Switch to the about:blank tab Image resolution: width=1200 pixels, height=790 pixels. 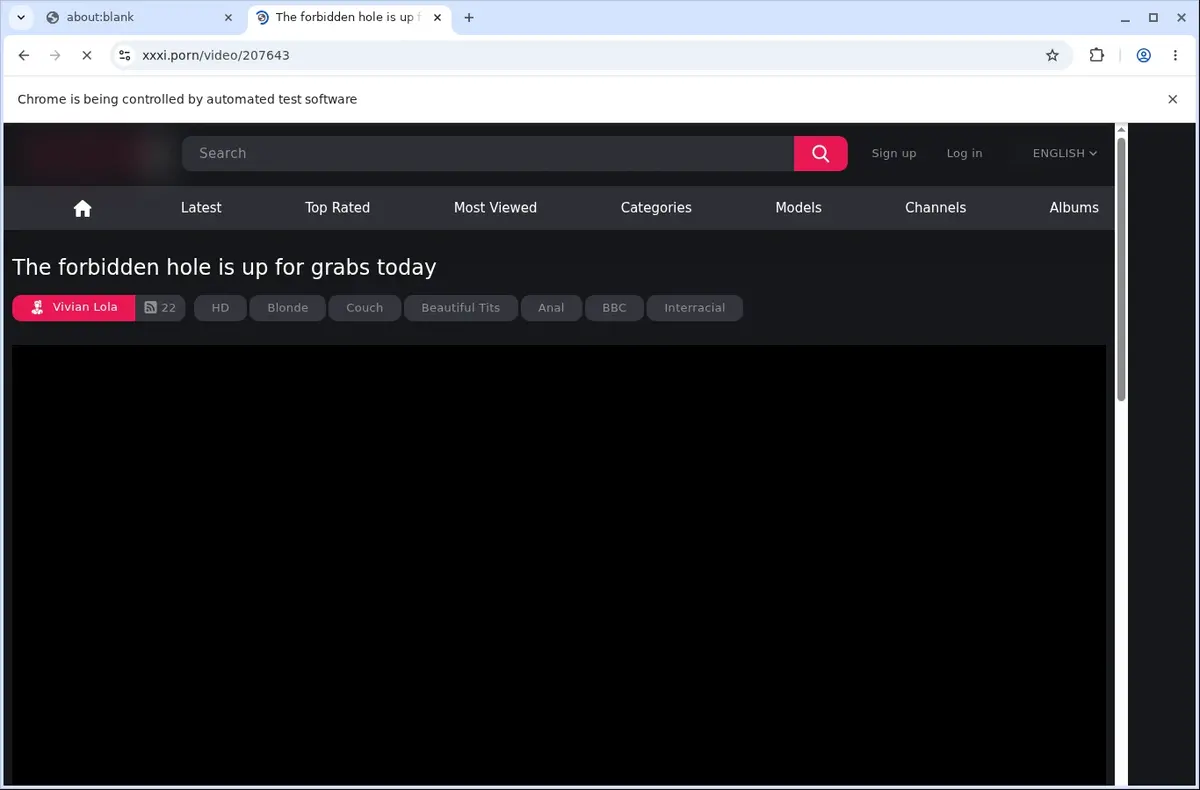139,17
